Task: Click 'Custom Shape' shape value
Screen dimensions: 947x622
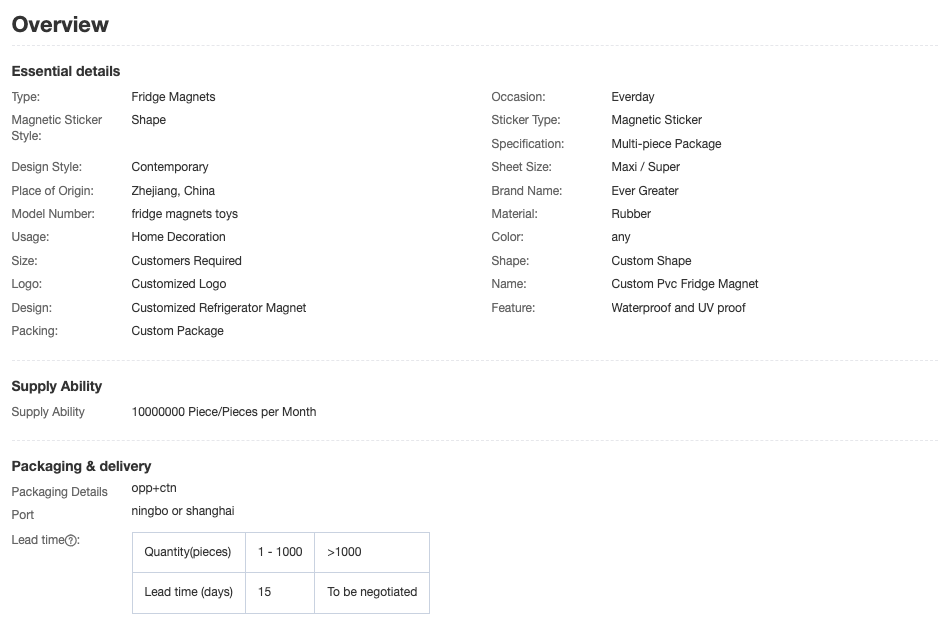Action: tap(651, 261)
